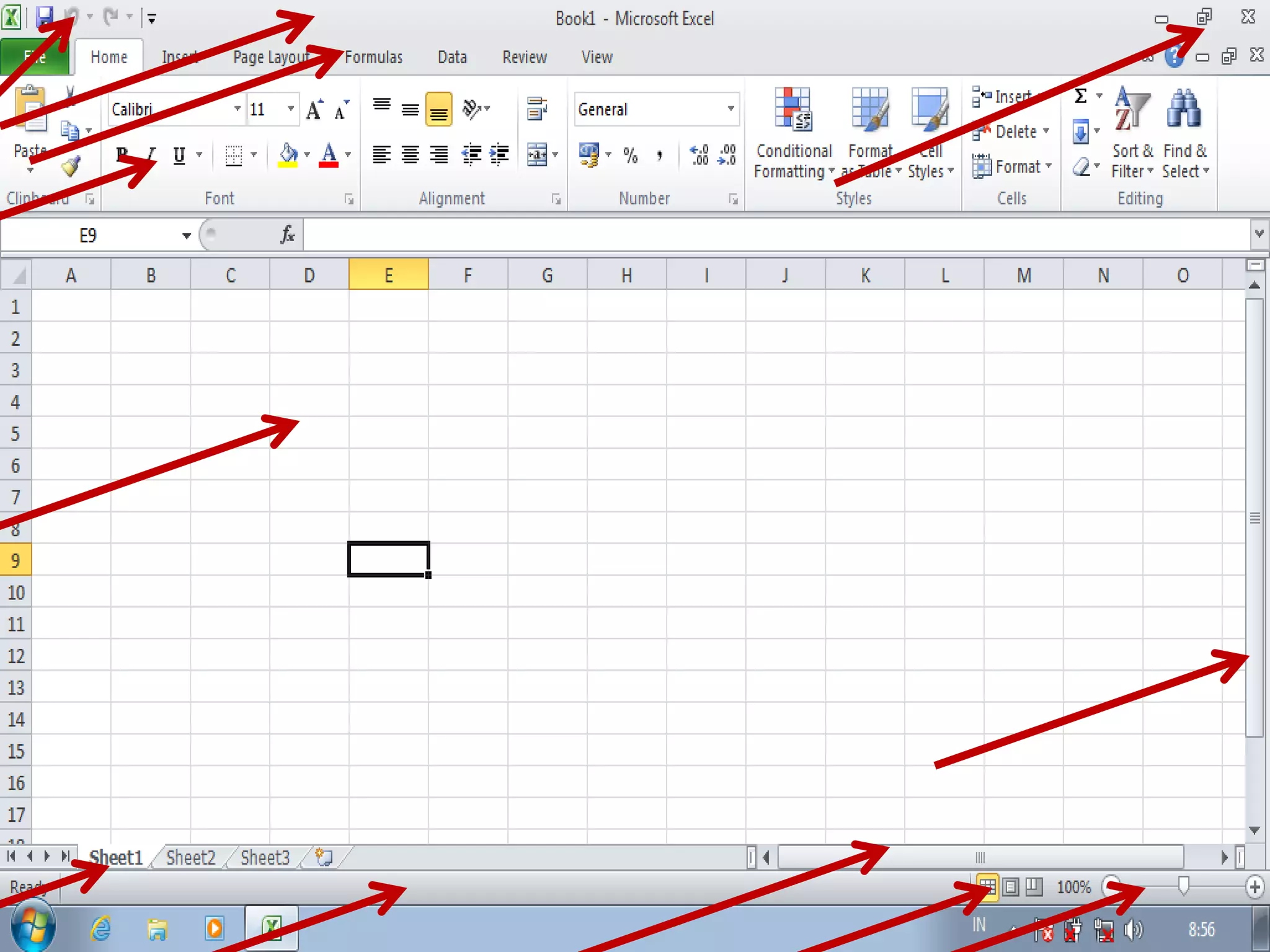The width and height of the screenshot is (1270, 952).
Task: Decrease decimal places shown
Action: point(726,155)
